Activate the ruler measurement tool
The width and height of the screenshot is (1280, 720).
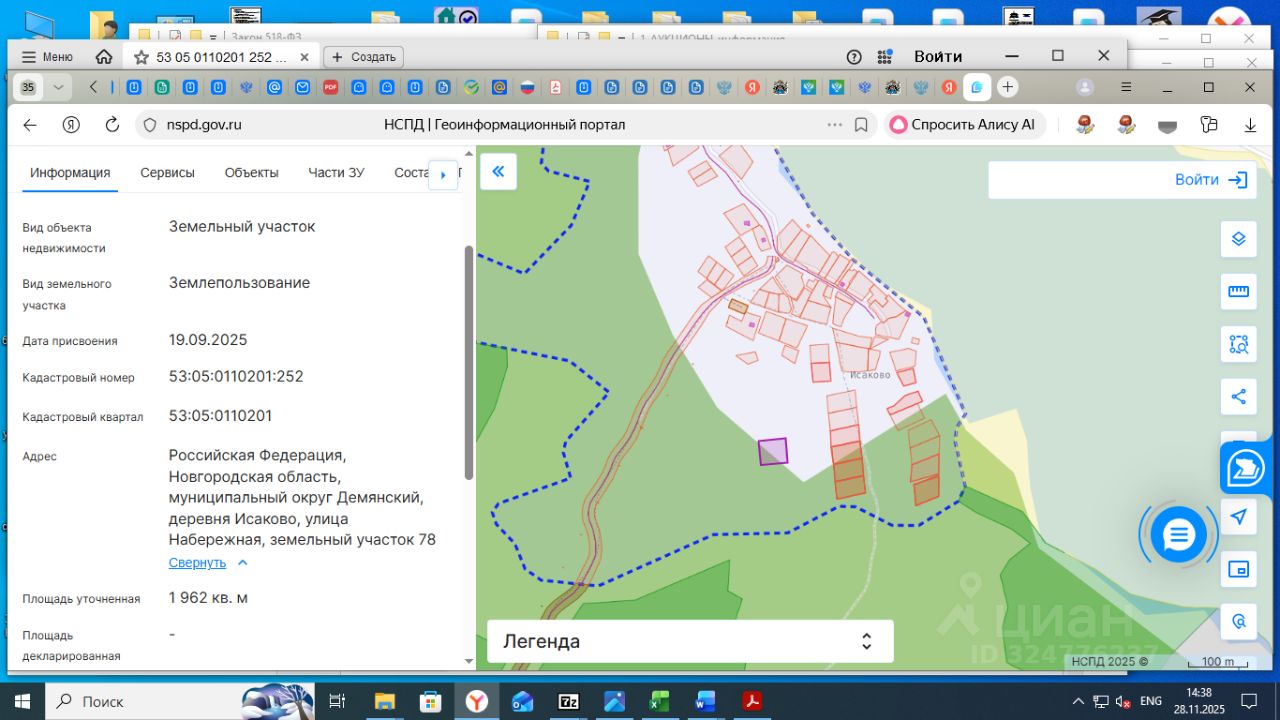point(1238,292)
